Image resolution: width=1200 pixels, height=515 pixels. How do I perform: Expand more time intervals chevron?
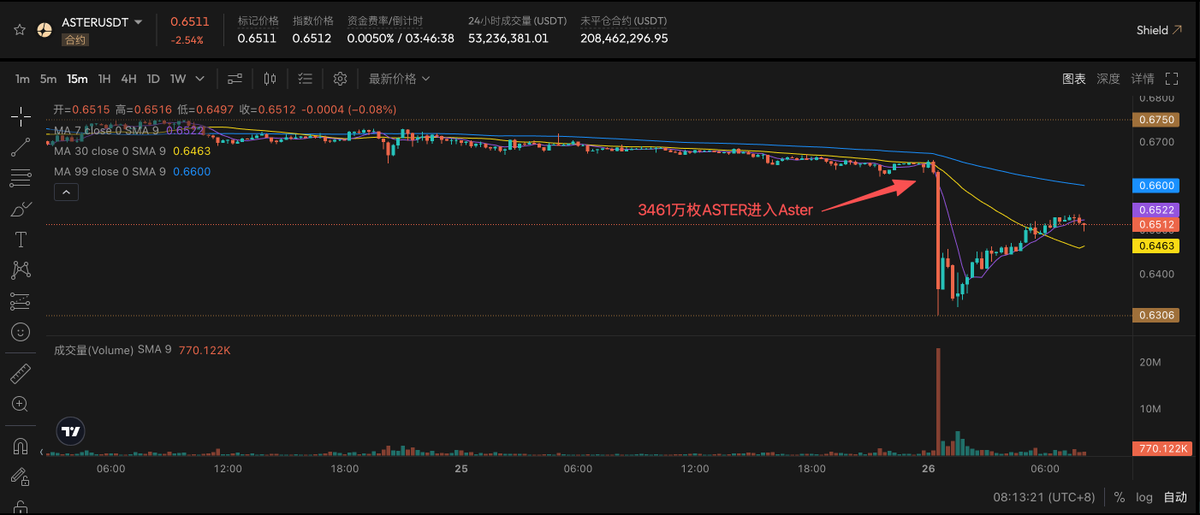(201, 78)
